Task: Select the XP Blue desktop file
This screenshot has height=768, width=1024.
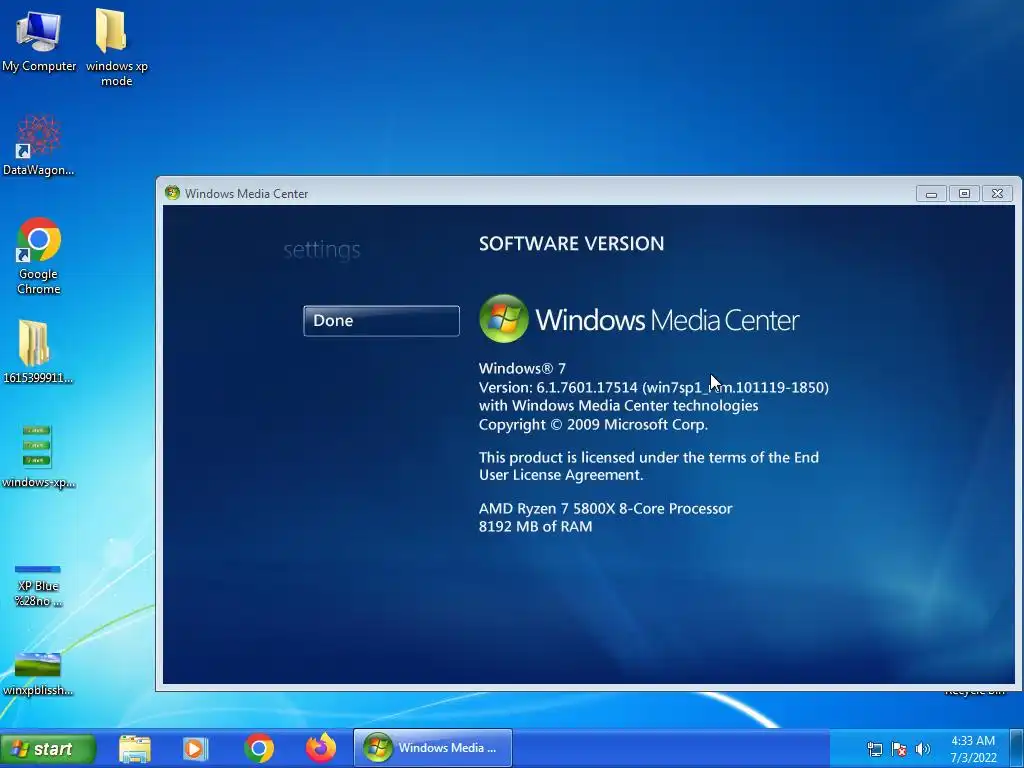Action: pos(38,586)
